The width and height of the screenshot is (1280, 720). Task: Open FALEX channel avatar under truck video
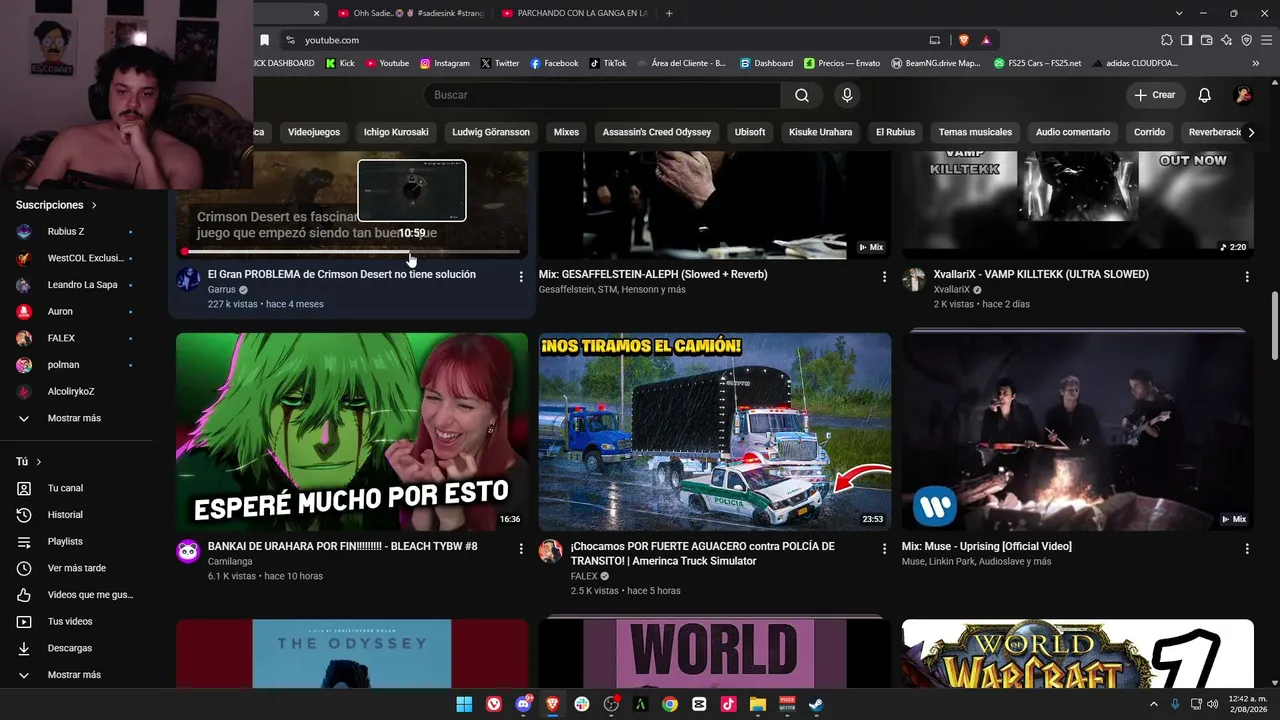pyautogui.click(x=551, y=551)
